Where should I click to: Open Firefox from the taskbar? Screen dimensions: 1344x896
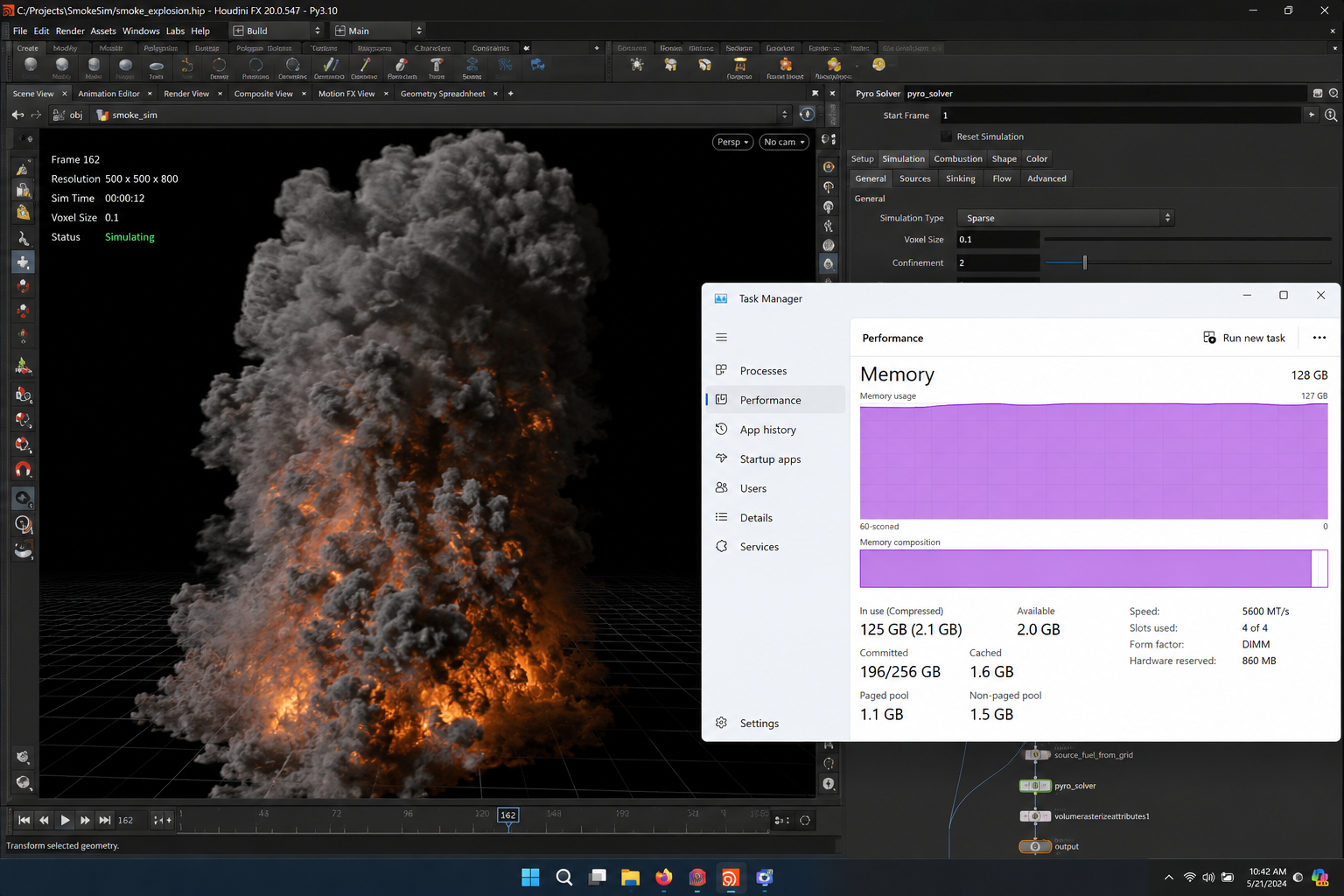(x=664, y=878)
